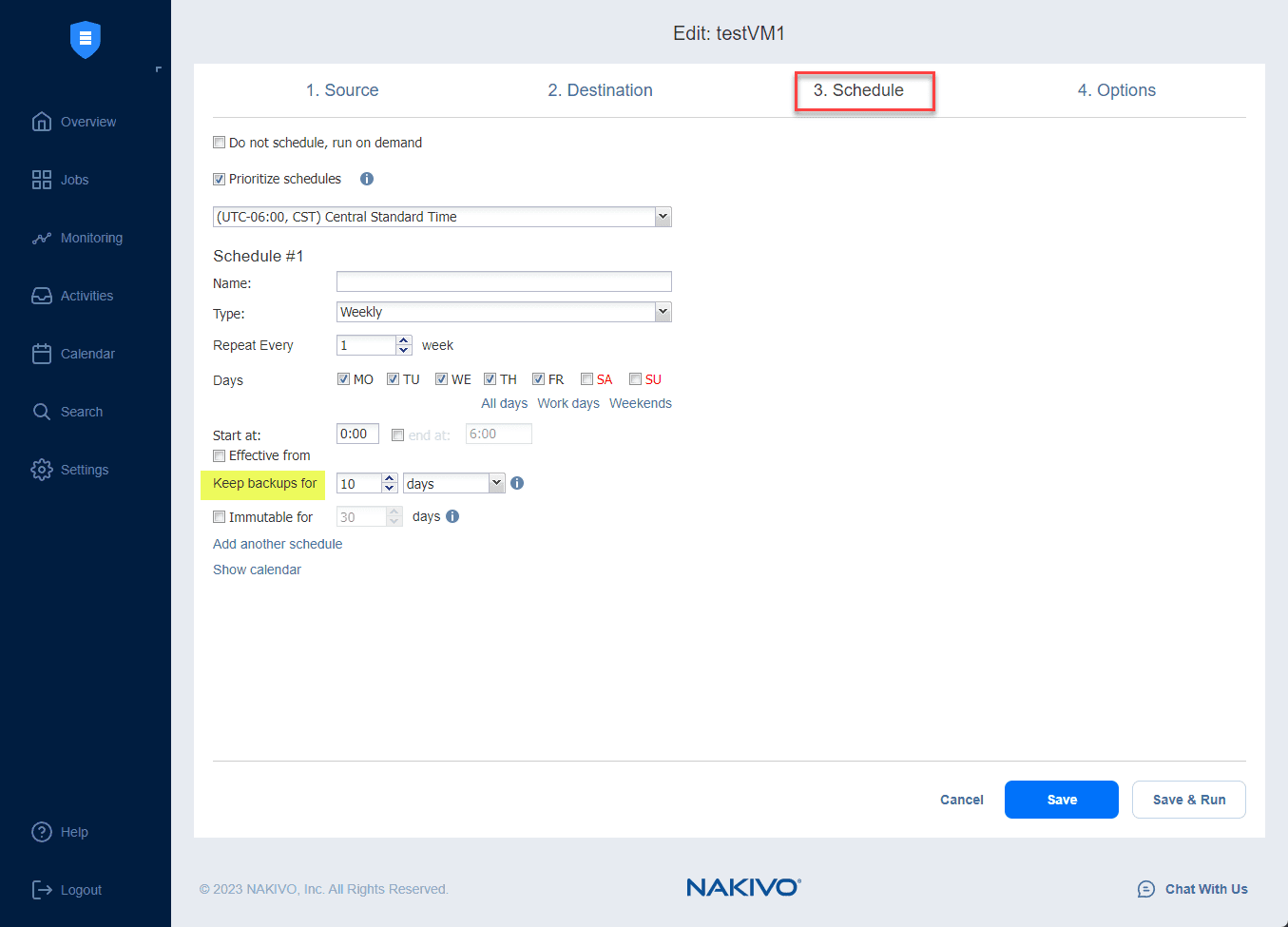Click the Activities inbox icon
The image size is (1288, 927).
(42, 296)
